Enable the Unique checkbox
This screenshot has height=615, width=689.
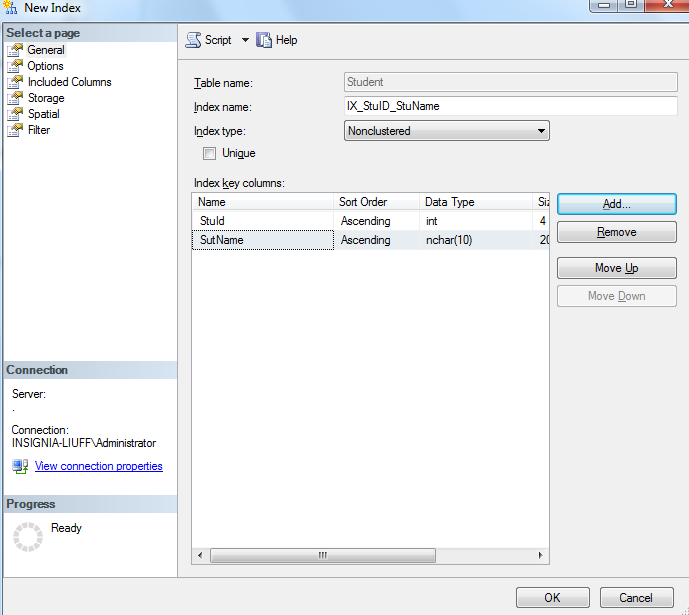(209, 154)
